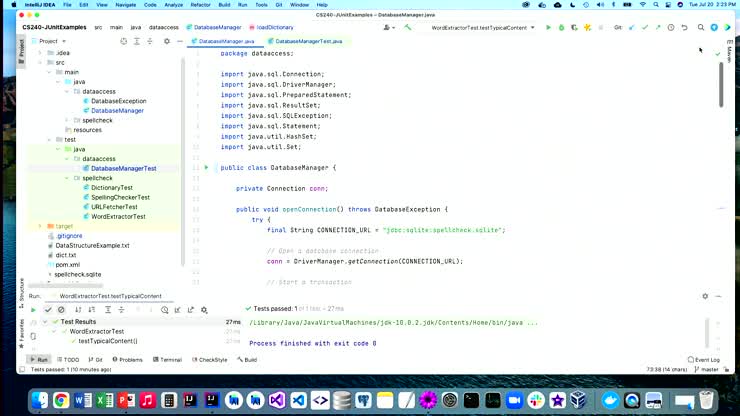
Task: Click the editor vertical scrollbar
Action: [721, 84]
